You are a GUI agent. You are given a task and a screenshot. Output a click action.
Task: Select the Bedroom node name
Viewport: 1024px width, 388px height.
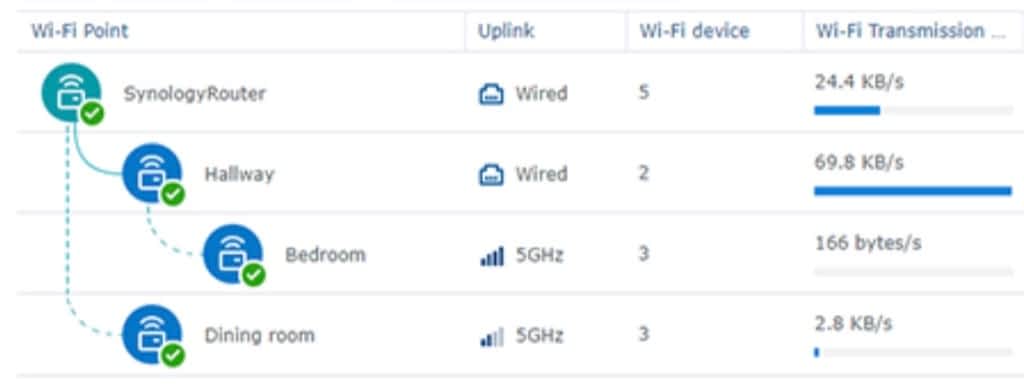tap(325, 255)
